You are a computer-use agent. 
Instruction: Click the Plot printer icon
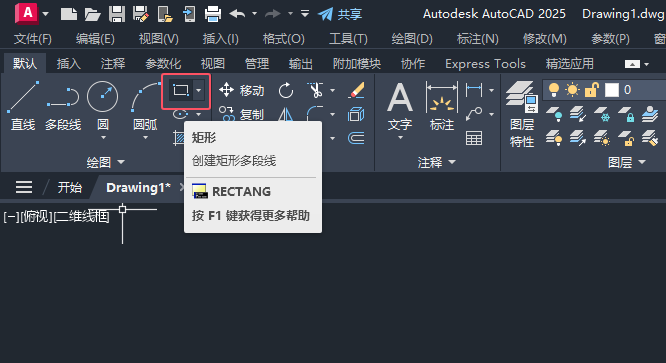coord(213,14)
